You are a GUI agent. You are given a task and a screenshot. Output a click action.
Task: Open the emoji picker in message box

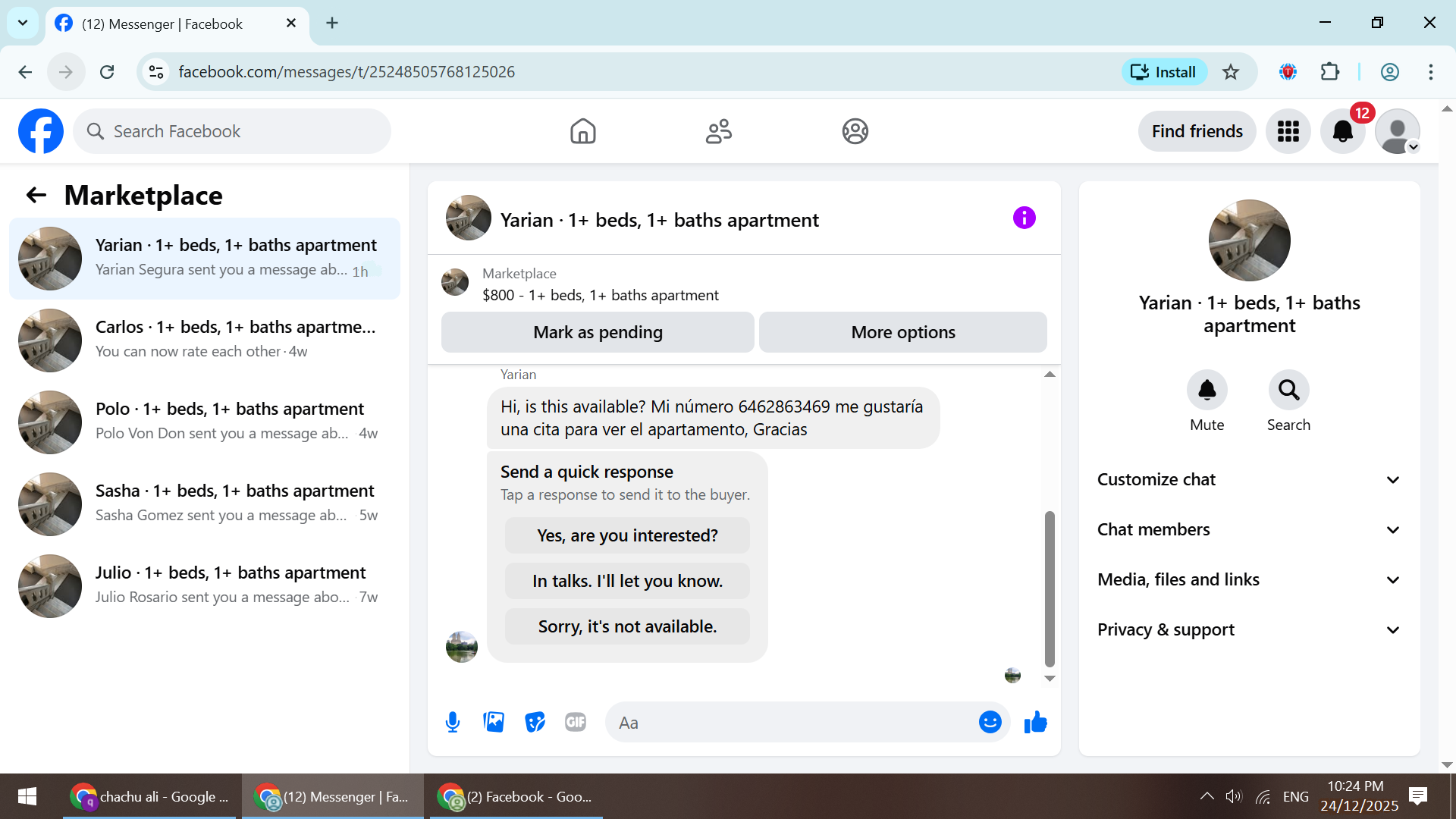990,722
